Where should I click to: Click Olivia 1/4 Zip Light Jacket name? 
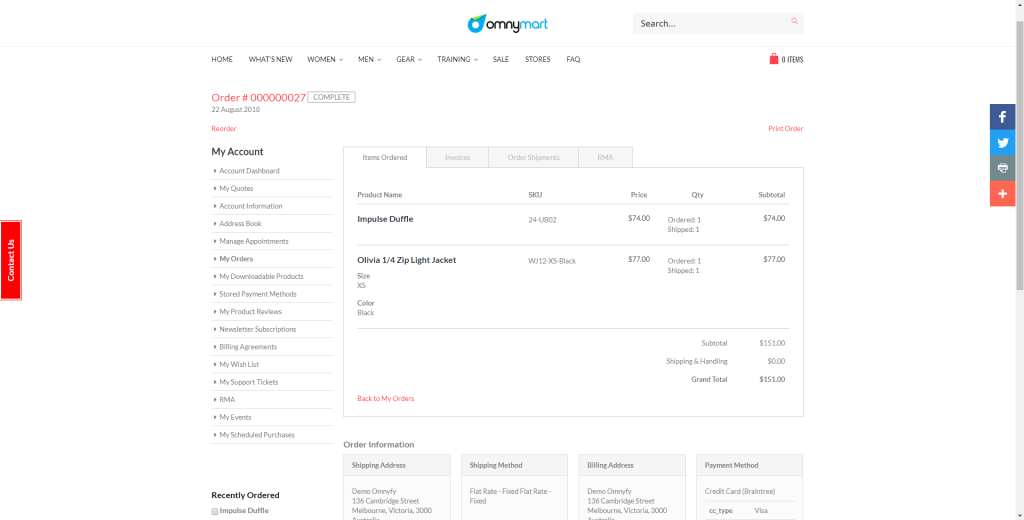pyautogui.click(x=406, y=260)
